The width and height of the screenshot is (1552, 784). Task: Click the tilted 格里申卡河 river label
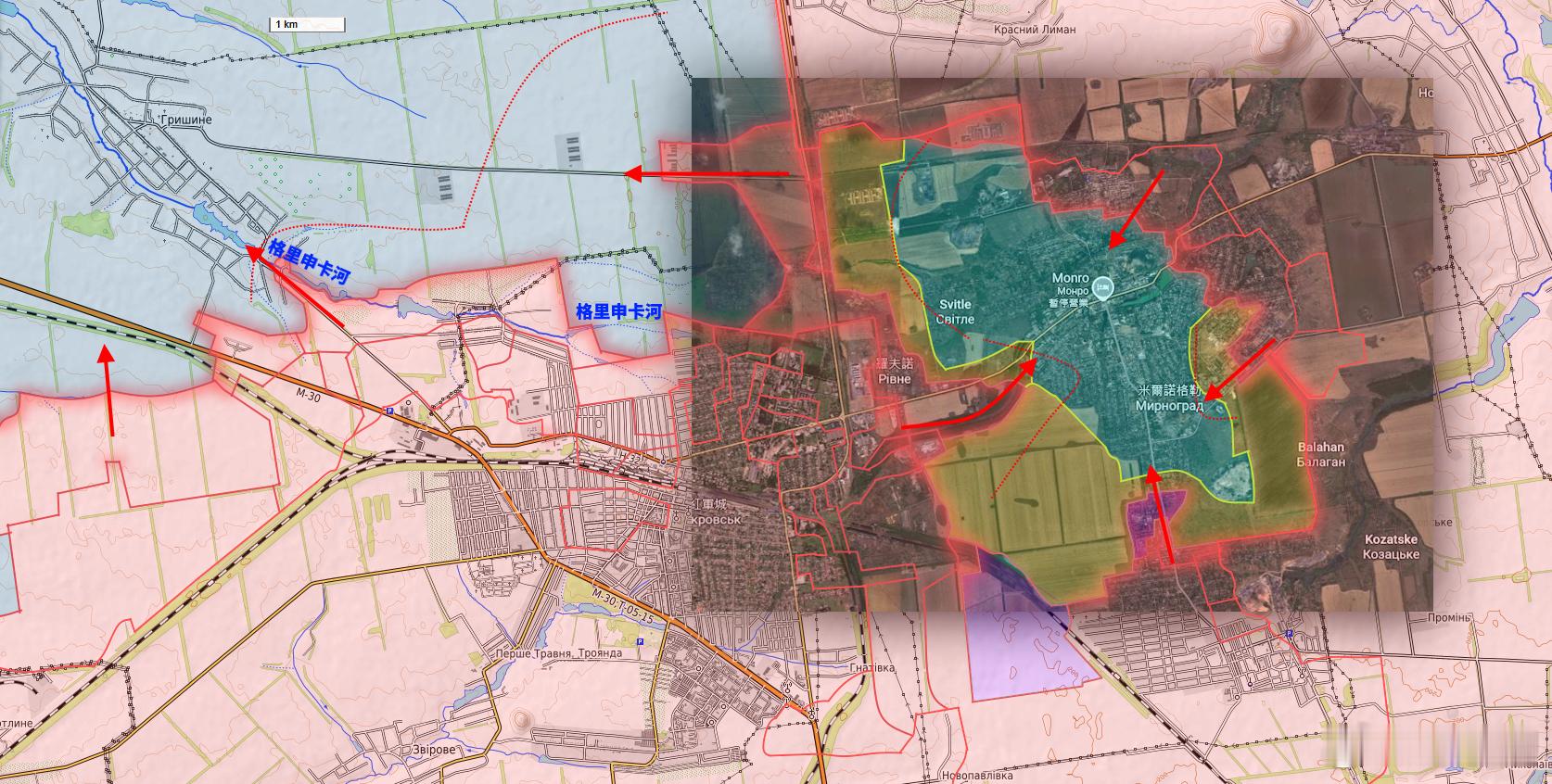(308, 259)
